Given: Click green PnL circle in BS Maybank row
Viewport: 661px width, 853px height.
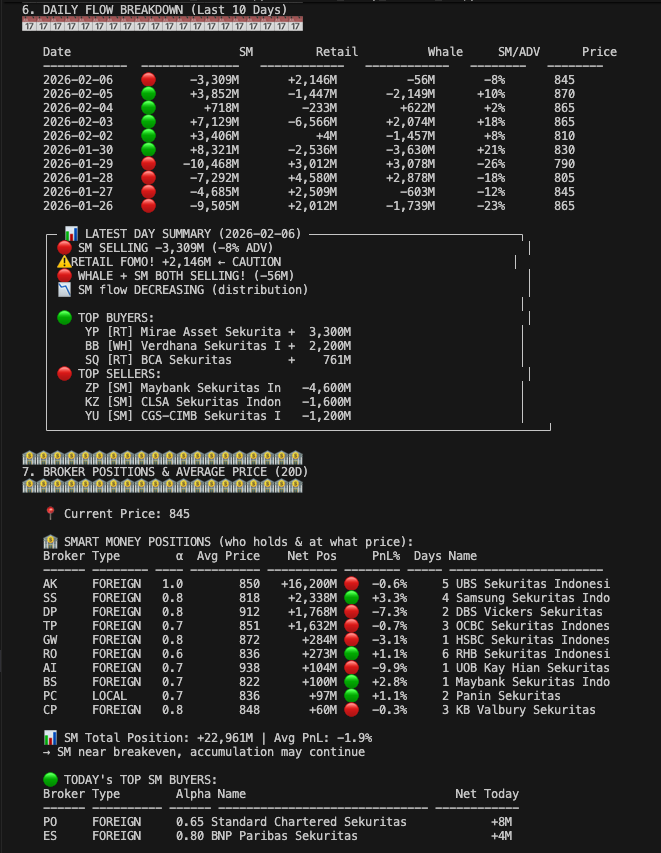Looking at the screenshot, I should [351, 682].
